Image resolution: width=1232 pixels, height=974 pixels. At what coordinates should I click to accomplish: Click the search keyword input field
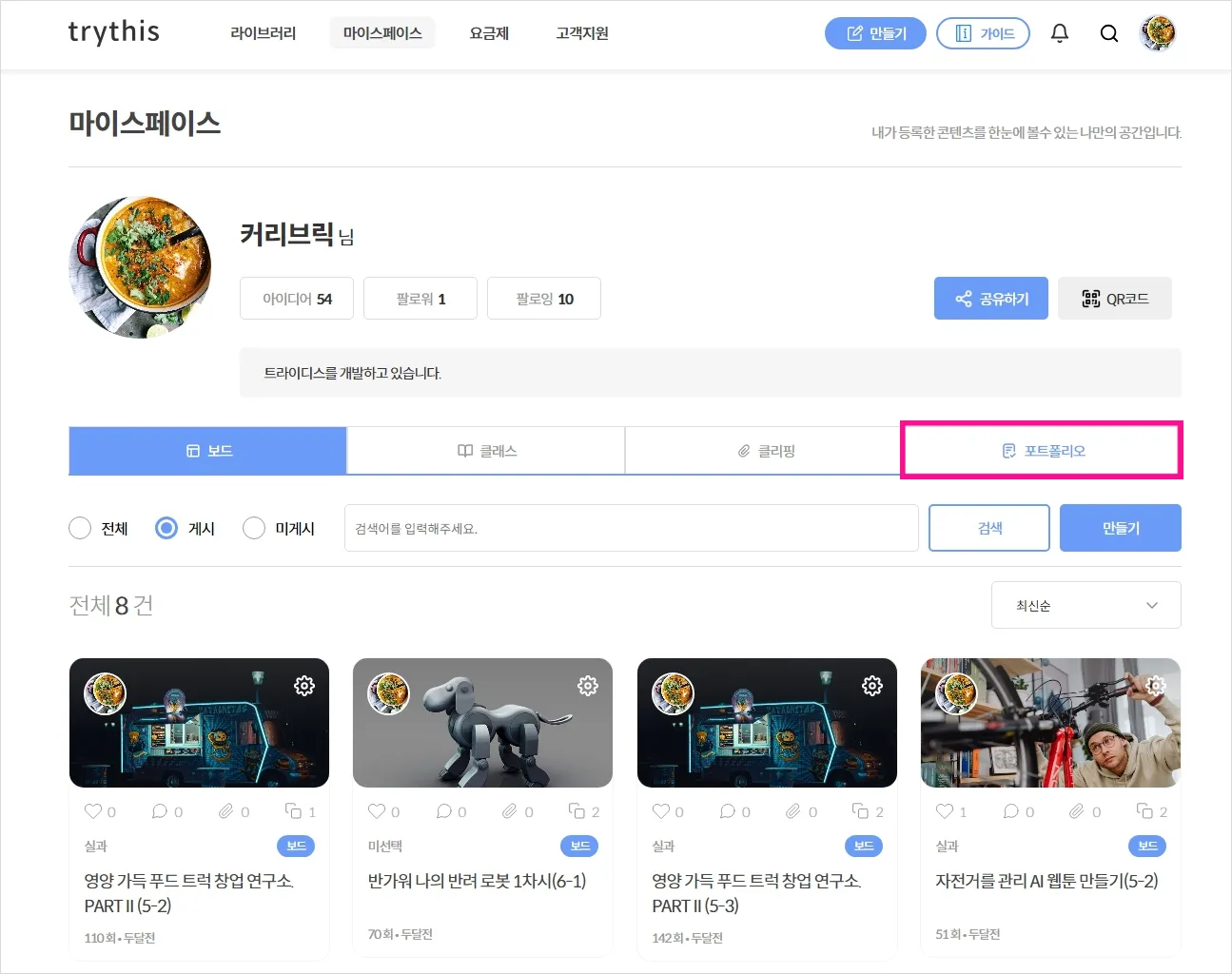(631, 528)
